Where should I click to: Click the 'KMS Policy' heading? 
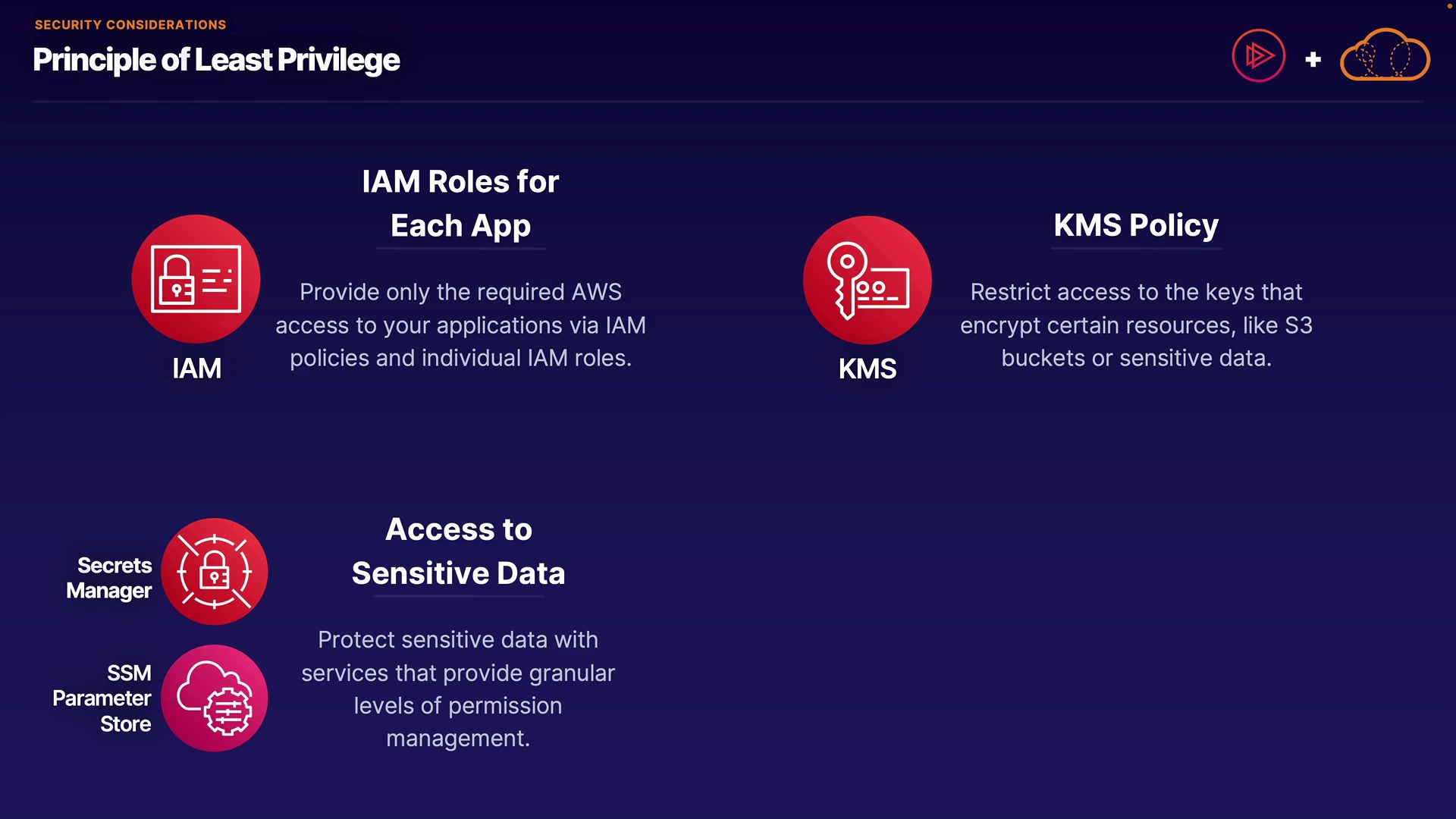pos(1136,224)
